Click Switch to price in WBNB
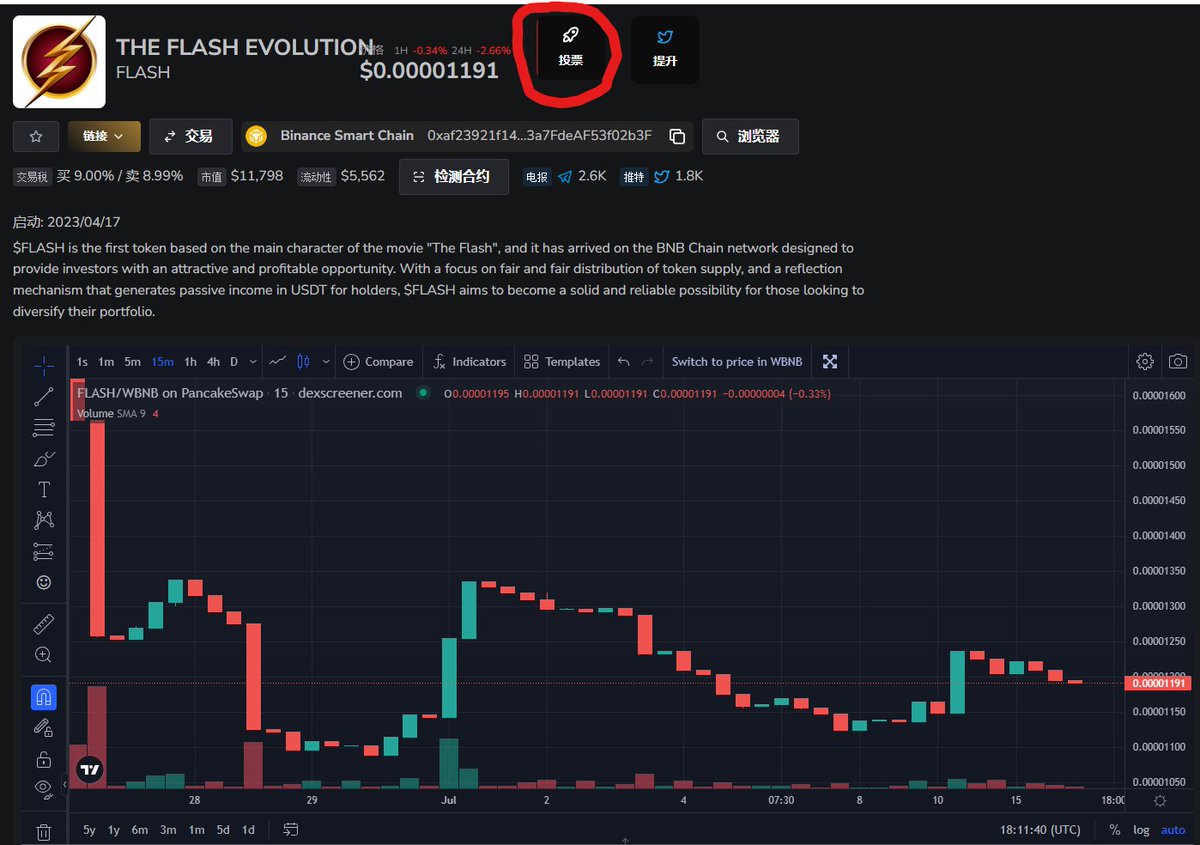This screenshot has width=1200, height=845. click(x=737, y=362)
